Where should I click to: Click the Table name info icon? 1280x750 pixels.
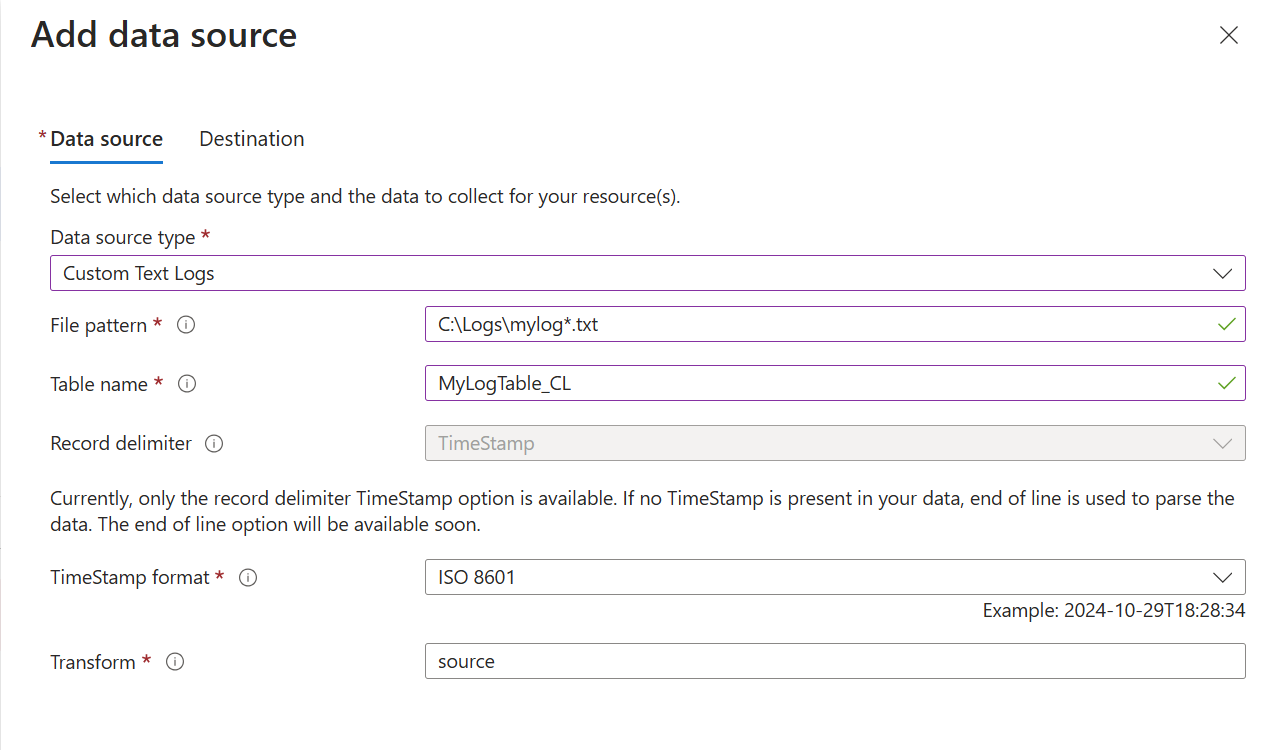(186, 384)
